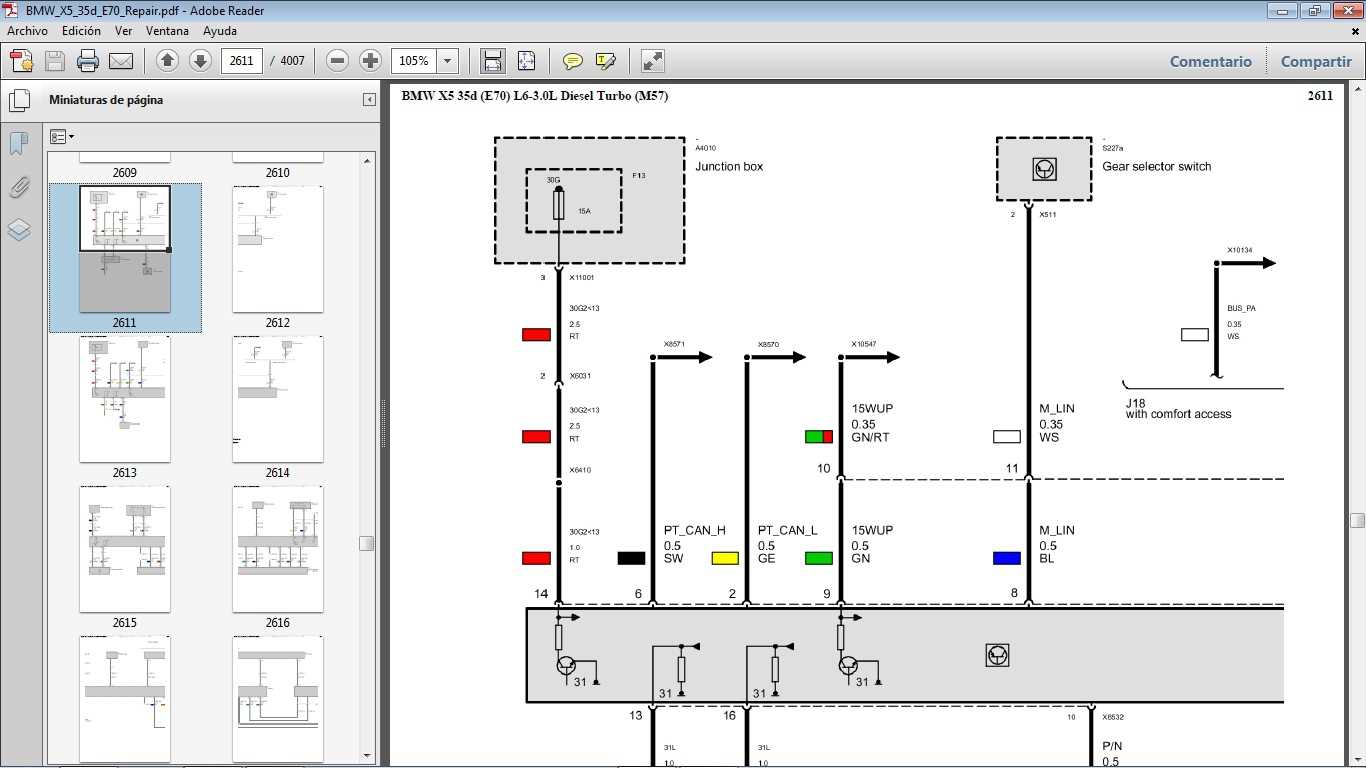Viewport: 1366px width, 768px height.
Task: Open the Compartir pane
Action: pos(1316,61)
